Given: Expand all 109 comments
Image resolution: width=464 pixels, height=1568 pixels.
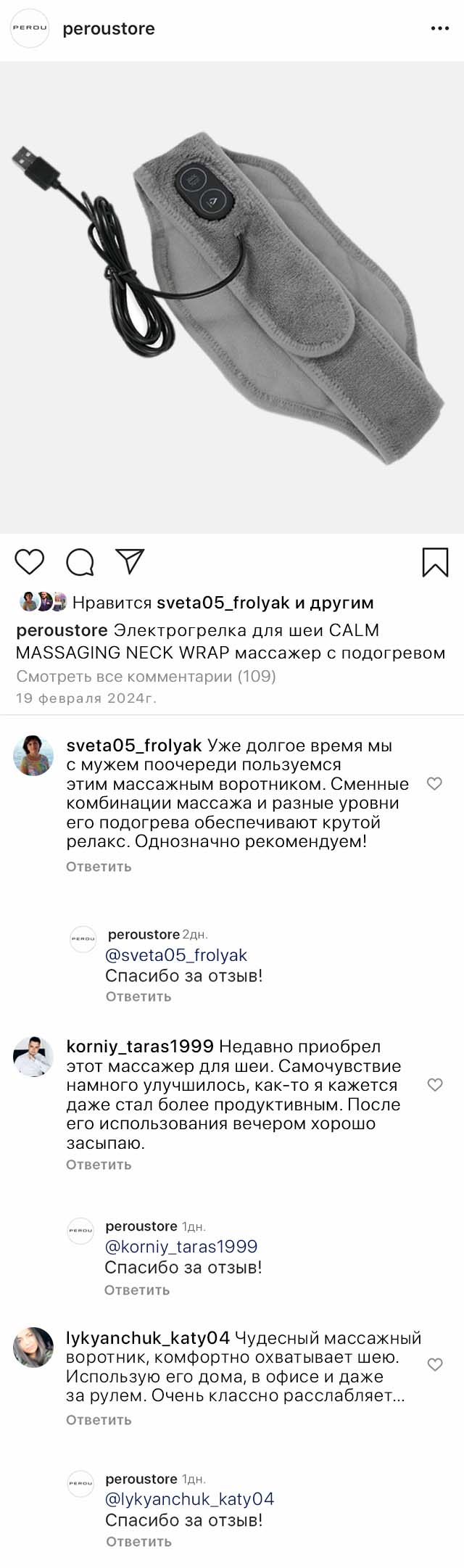Looking at the screenshot, I should point(146,677).
